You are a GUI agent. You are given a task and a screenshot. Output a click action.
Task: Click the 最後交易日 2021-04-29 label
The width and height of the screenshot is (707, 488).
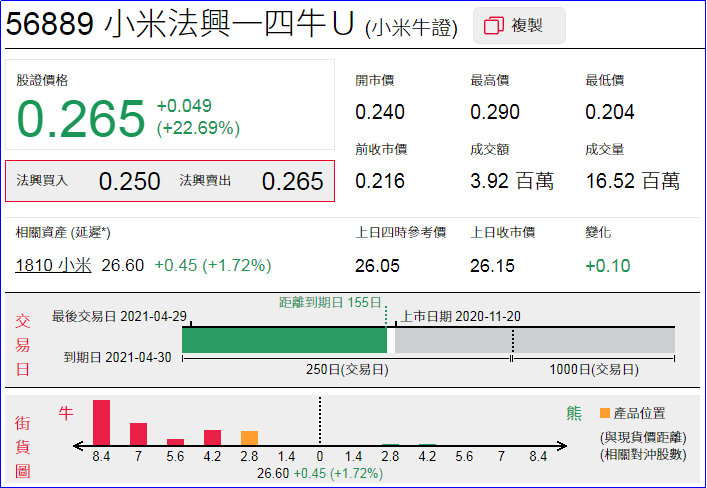[x=119, y=316]
